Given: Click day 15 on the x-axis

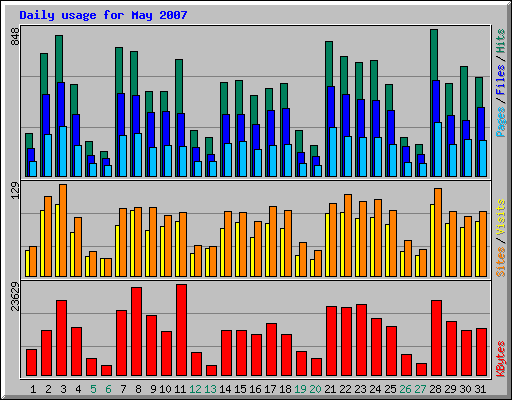Looking at the screenshot, I should point(240,389).
